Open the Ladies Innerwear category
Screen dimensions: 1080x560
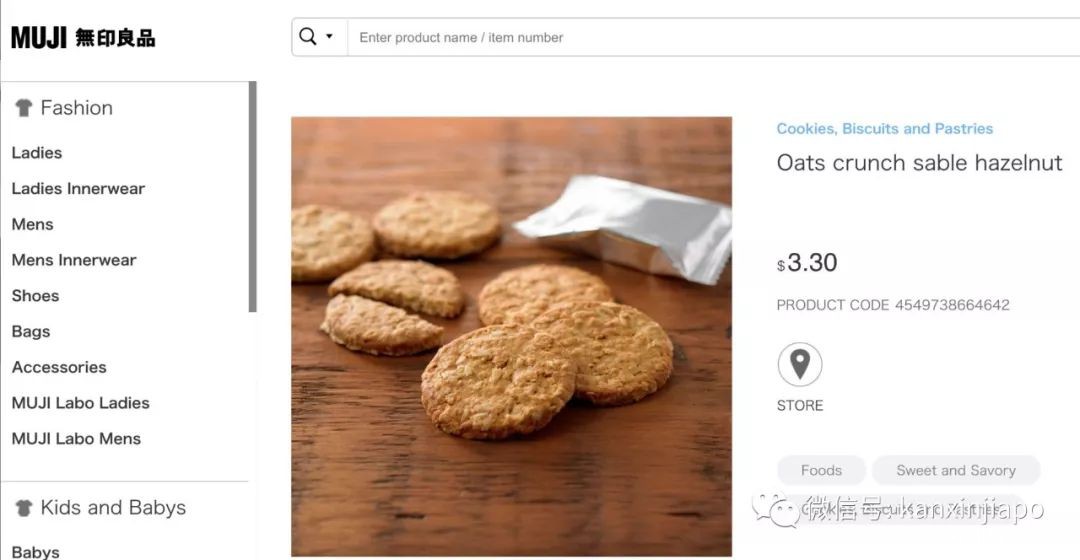[x=78, y=189]
